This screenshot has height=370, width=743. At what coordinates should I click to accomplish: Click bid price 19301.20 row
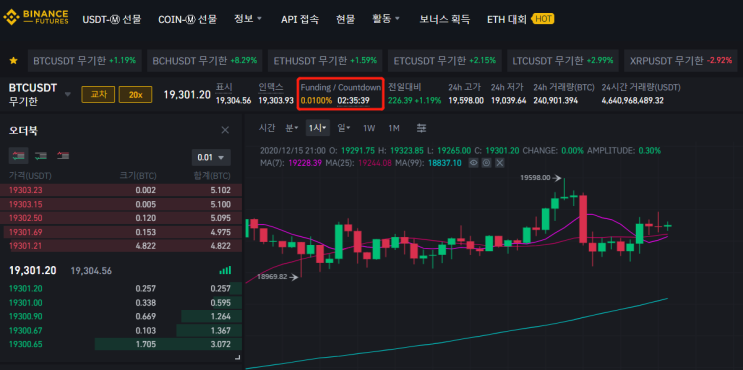(121, 288)
